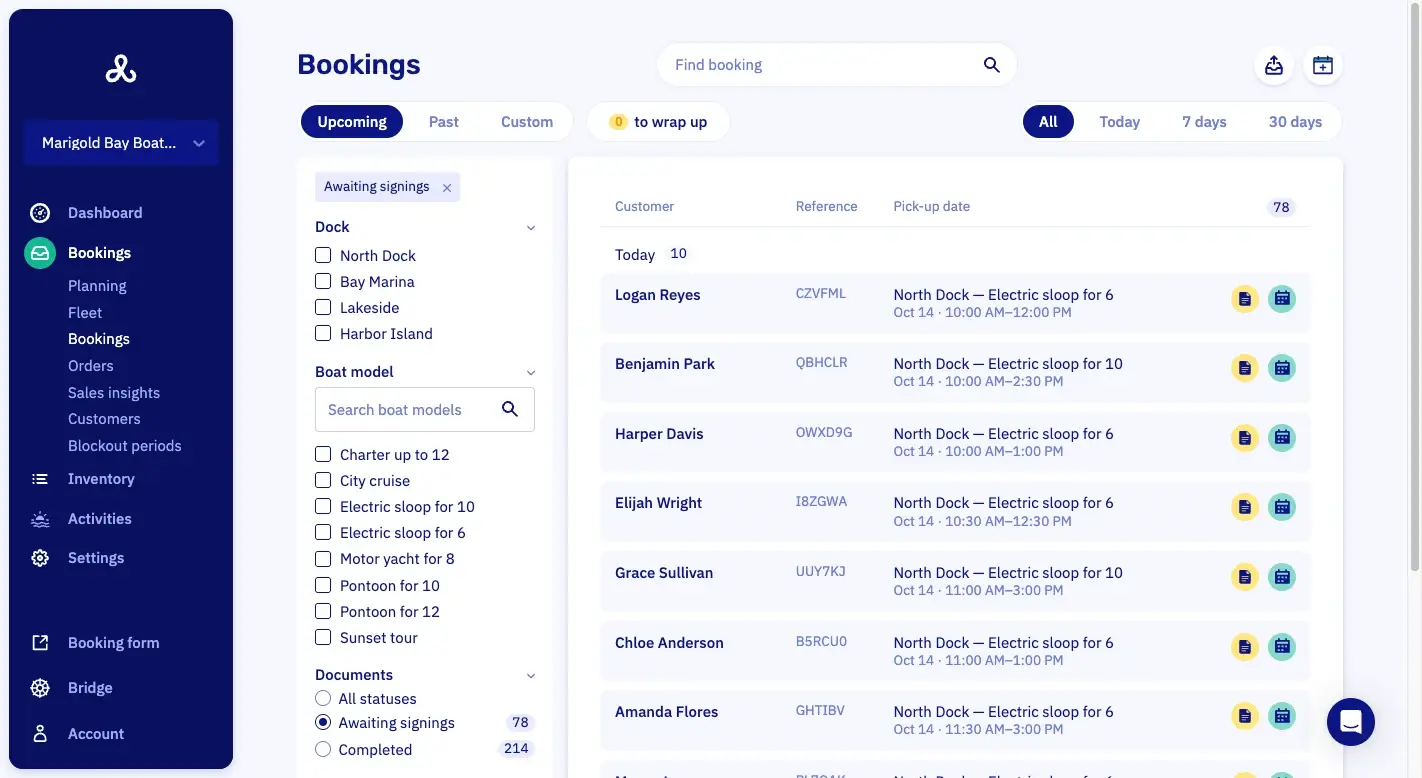Click the Bridge icon in sidebar
This screenshot has height=778, width=1422.
[40, 688]
